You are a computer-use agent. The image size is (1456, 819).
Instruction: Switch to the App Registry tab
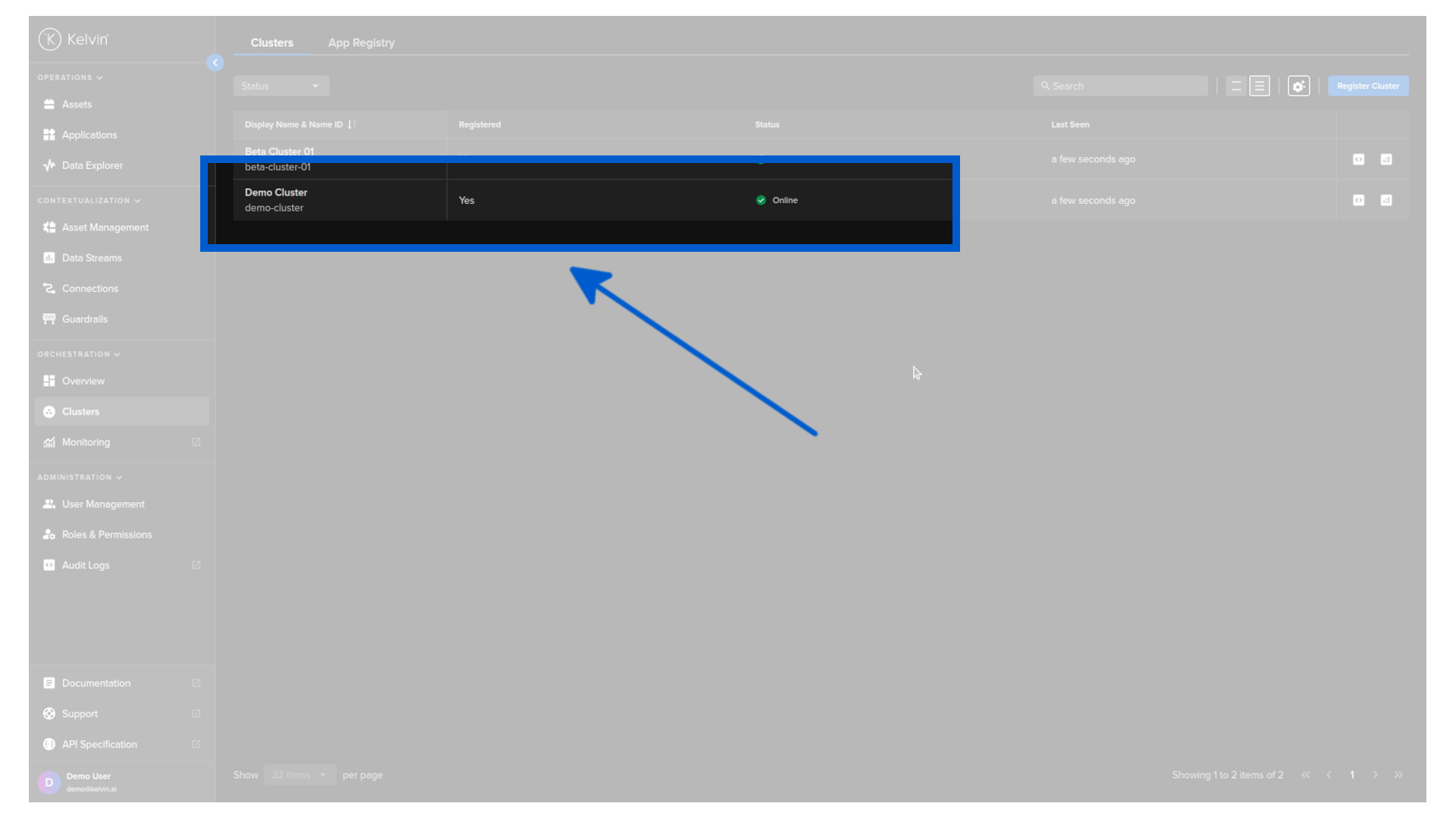pyautogui.click(x=361, y=43)
